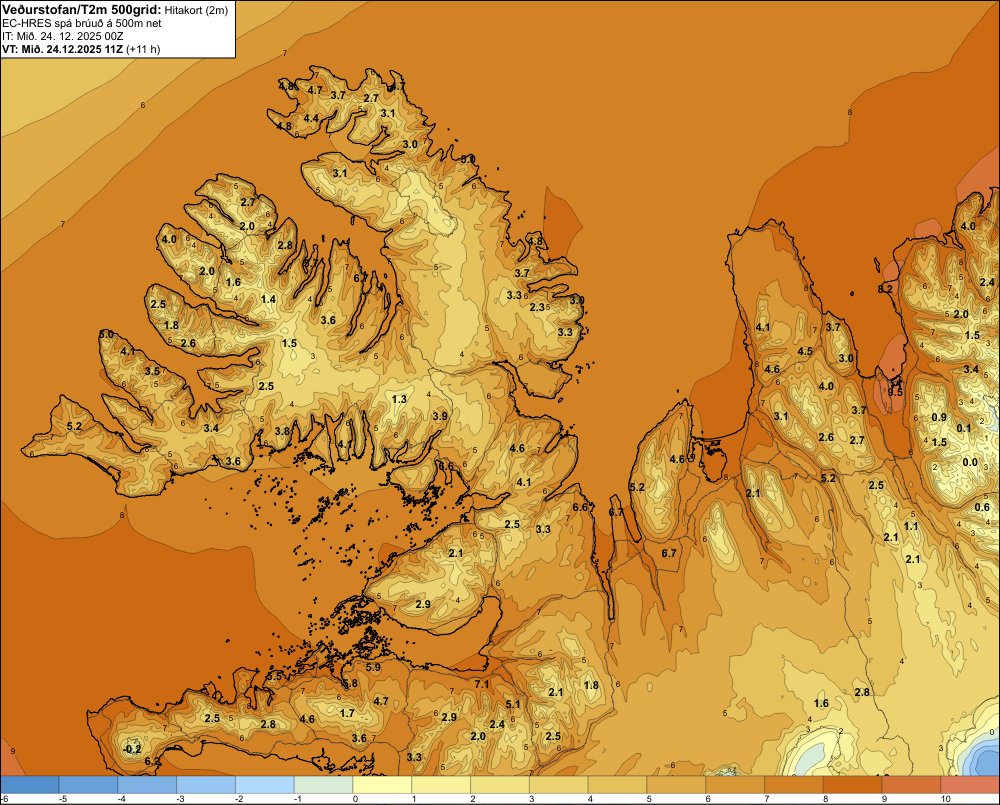
Task: Click the '3.5' temperature value
Action: click(152, 371)
